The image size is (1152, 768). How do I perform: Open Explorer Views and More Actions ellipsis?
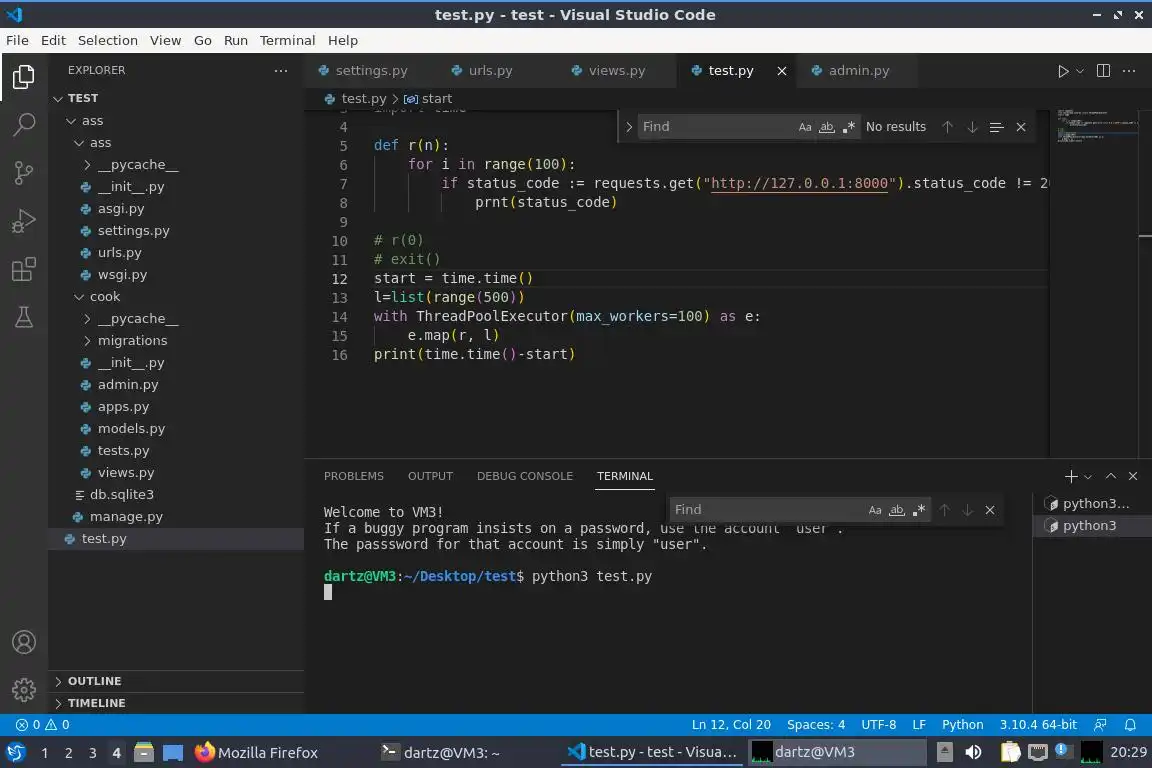(281, 71)
